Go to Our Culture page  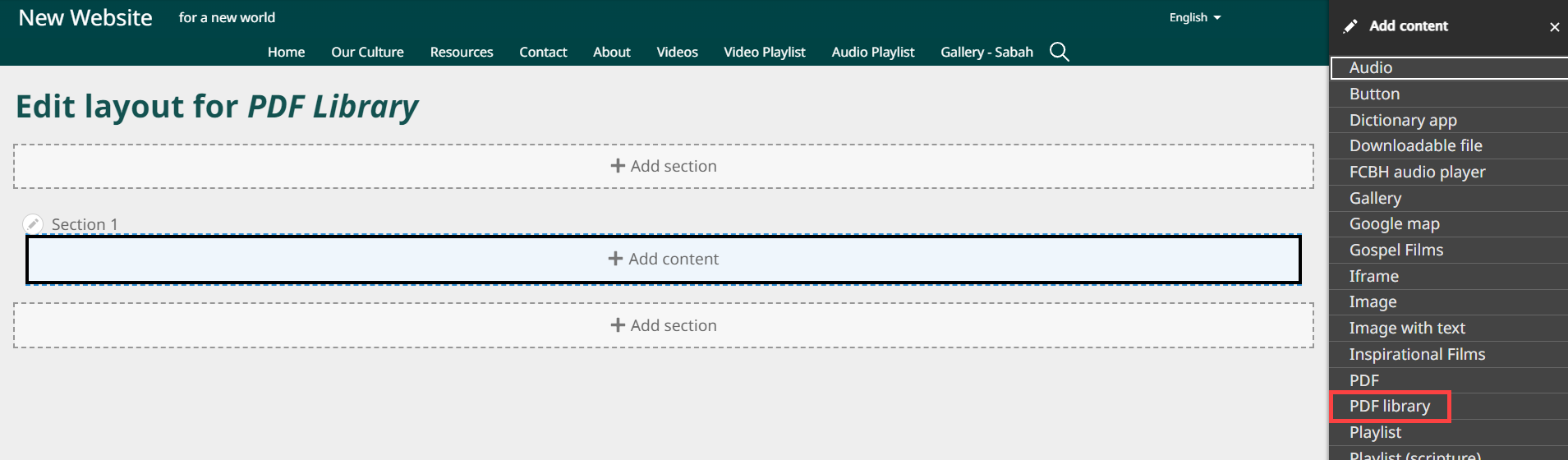pyautogui.click(x=367, y=52)
